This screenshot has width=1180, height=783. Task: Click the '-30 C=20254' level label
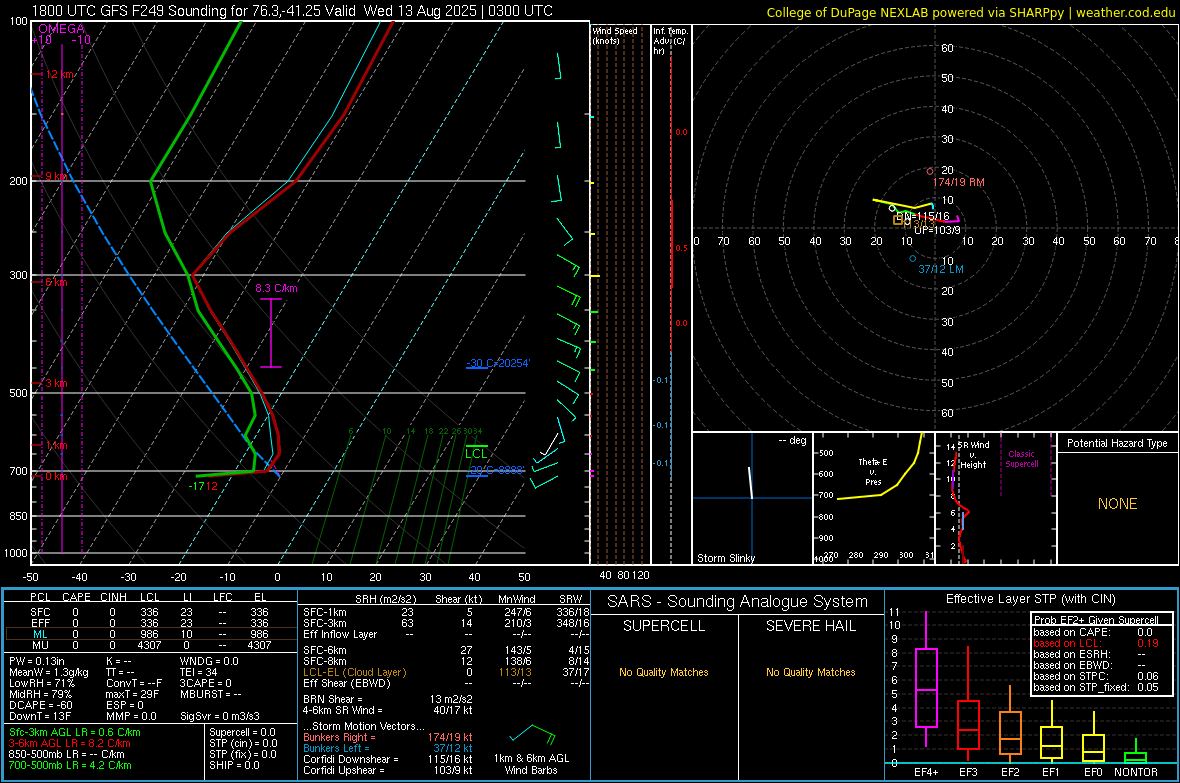498,363
